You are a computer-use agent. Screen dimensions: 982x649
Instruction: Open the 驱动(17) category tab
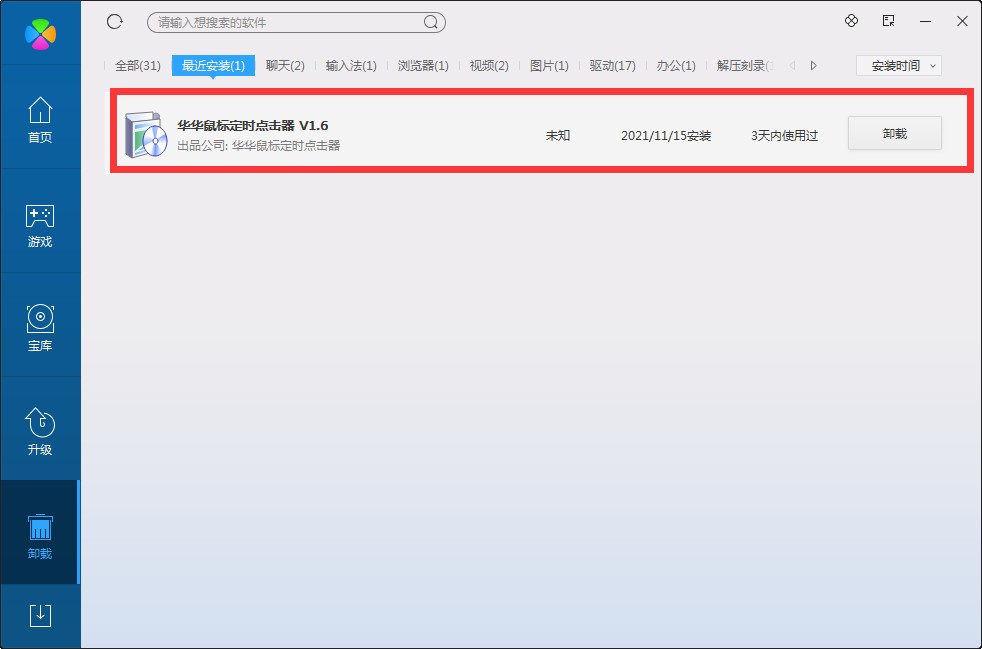[611, 65]
